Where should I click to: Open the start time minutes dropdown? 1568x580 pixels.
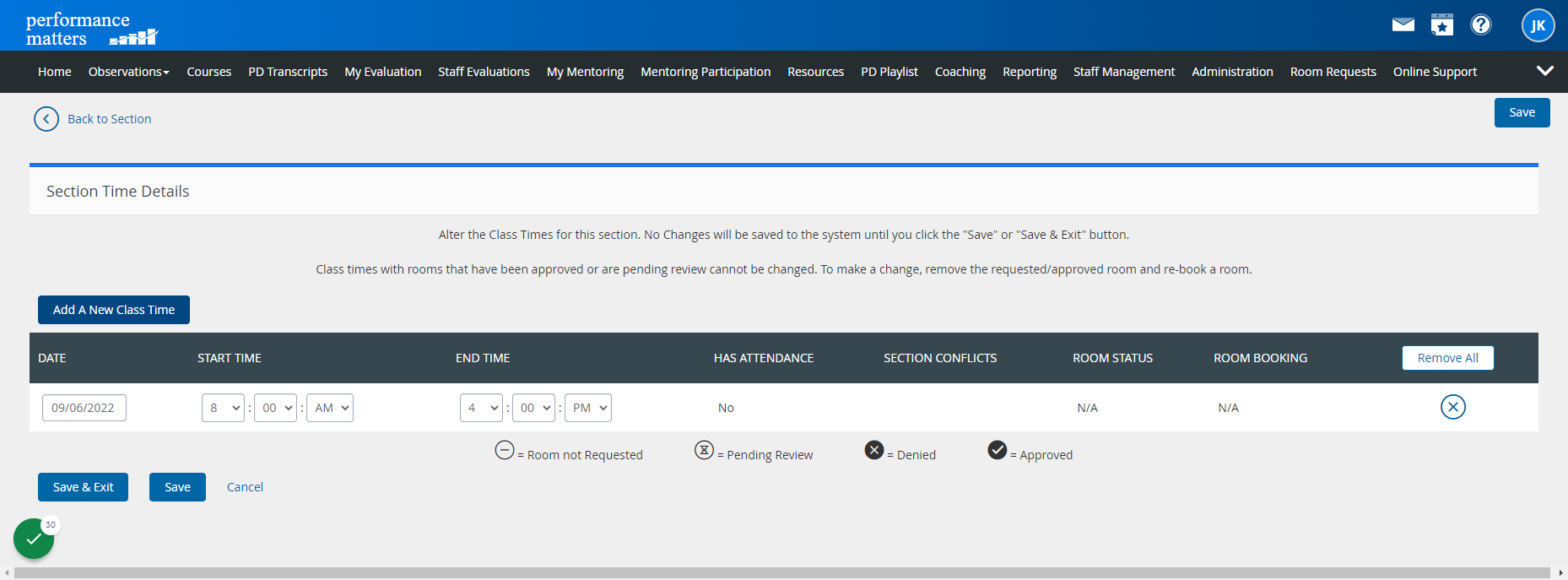pos(275,408)
